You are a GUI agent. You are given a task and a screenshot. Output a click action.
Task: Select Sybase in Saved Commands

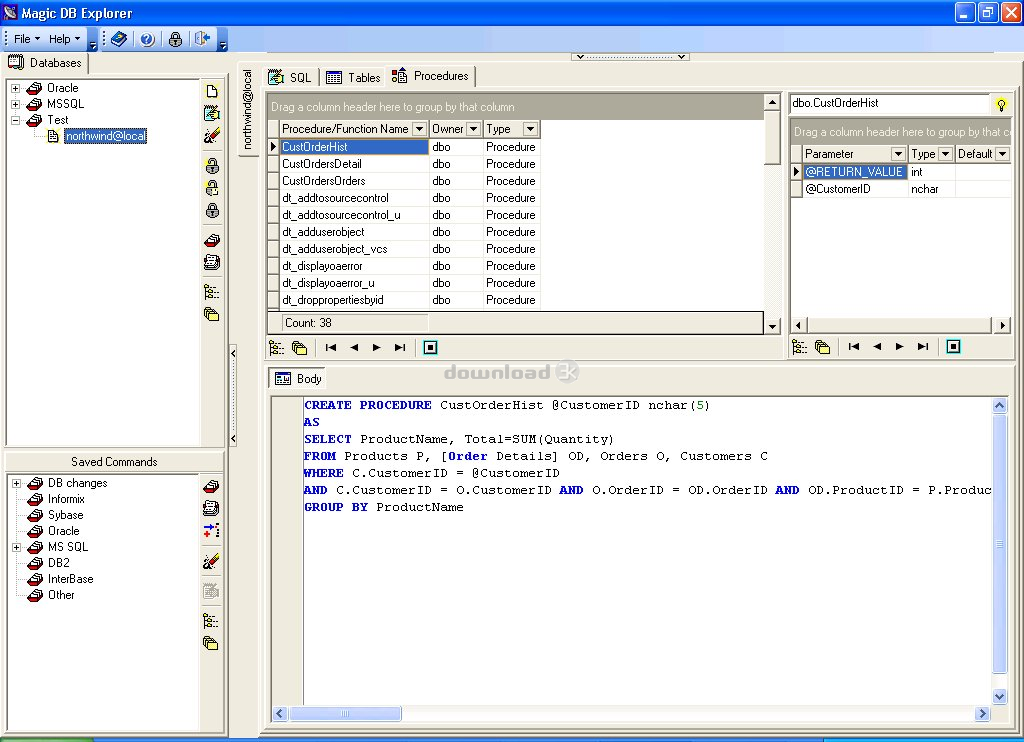(x=65, y=515)
